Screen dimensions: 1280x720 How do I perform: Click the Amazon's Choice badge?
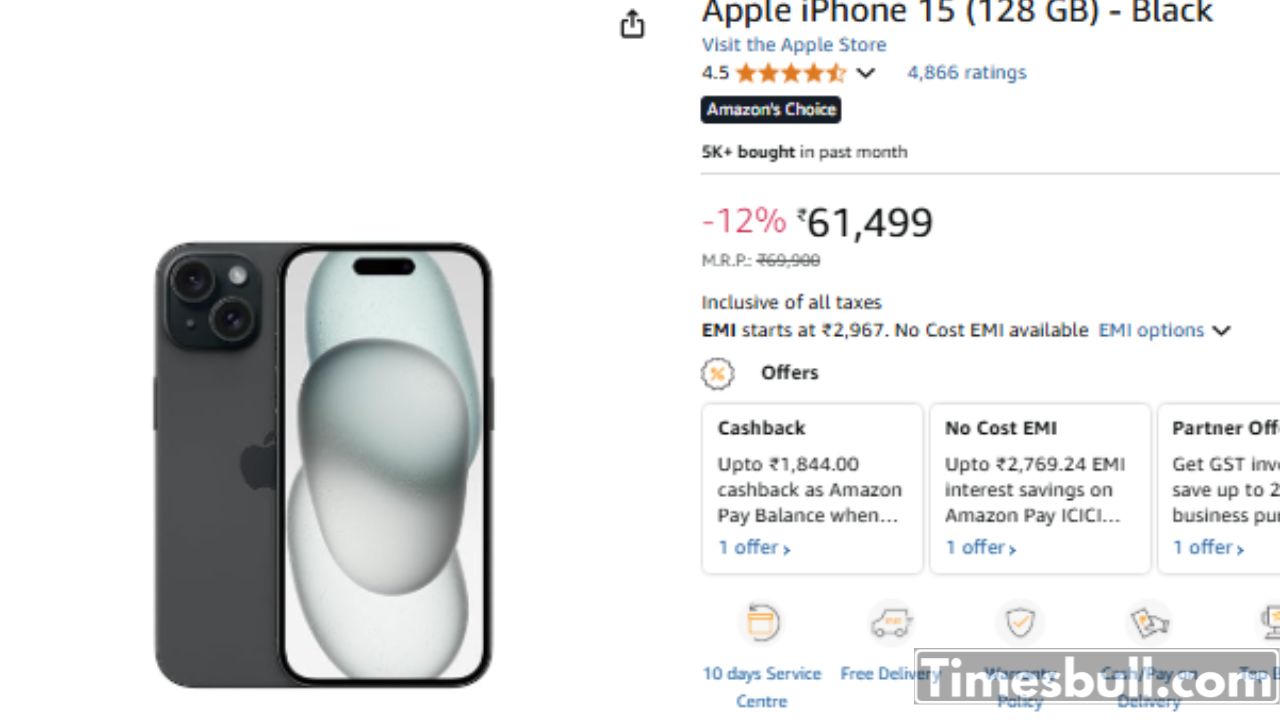[x=770, y=110]
